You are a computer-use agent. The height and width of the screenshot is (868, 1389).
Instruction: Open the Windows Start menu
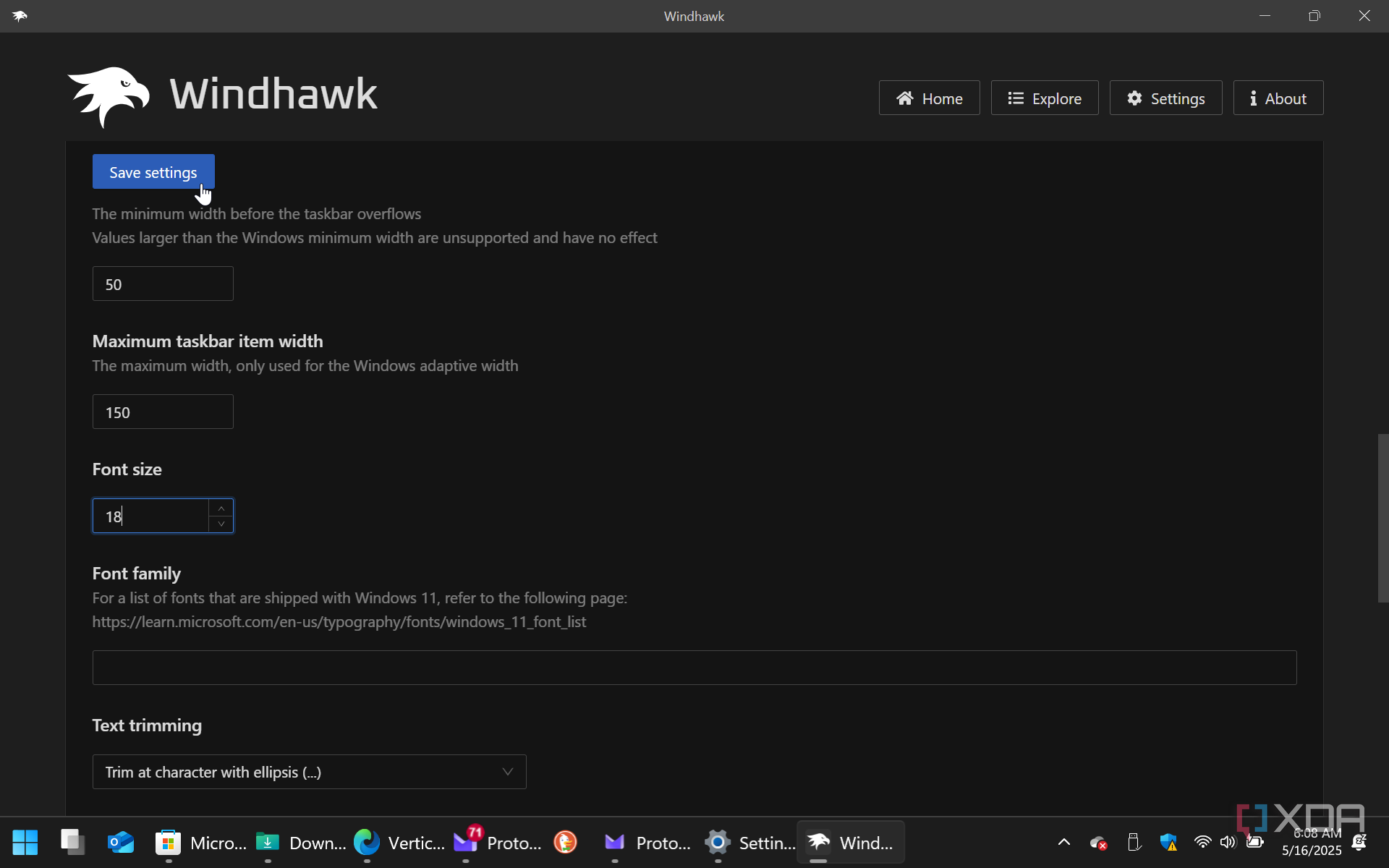25,843
